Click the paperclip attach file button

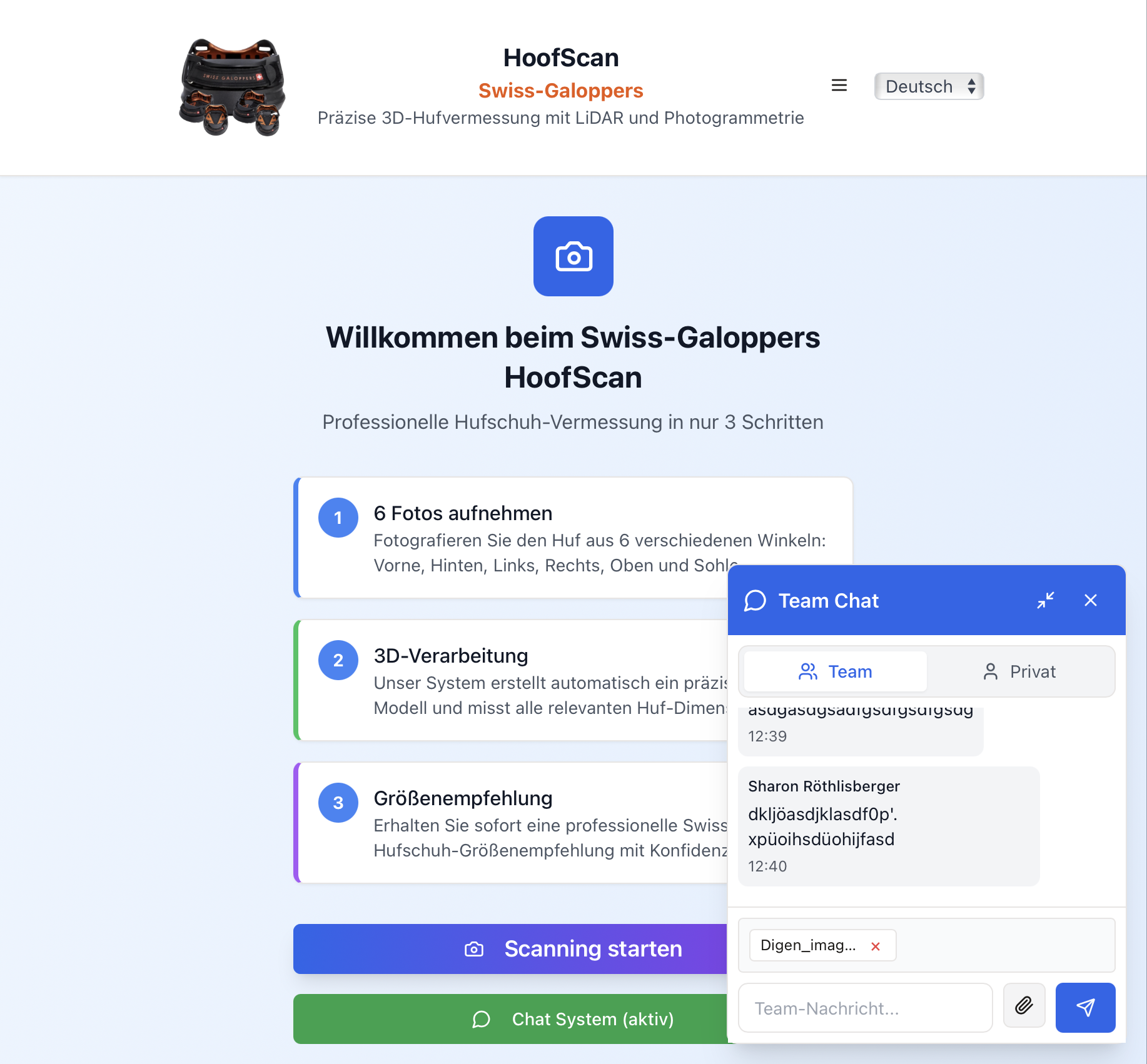(1024, 1005)
